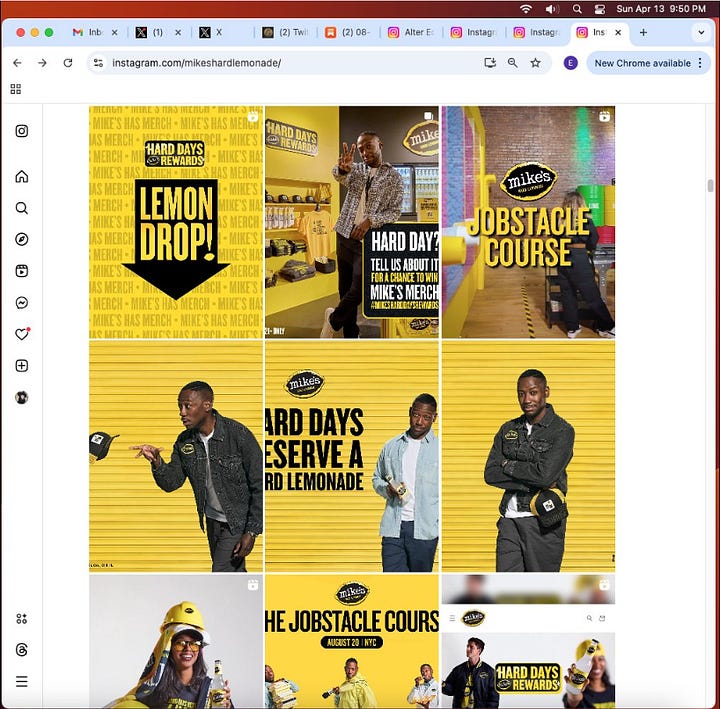
Task: Click the date and time in the menu bar
Action: click(x=661, y=9)
